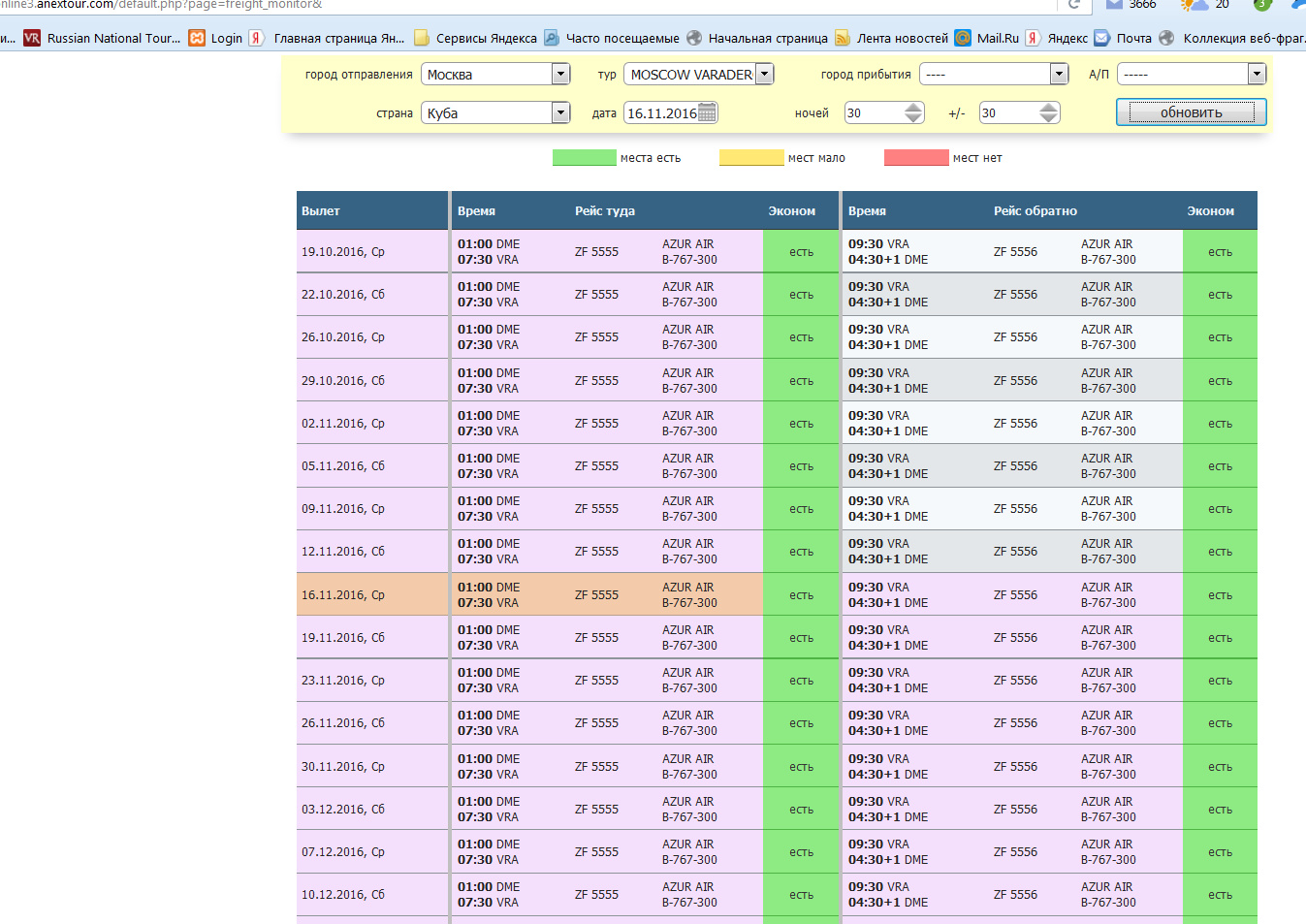Click the обновить button
Image resolution: width=1306 pixels, height=924 pixels.
(x=1191, y=112)
